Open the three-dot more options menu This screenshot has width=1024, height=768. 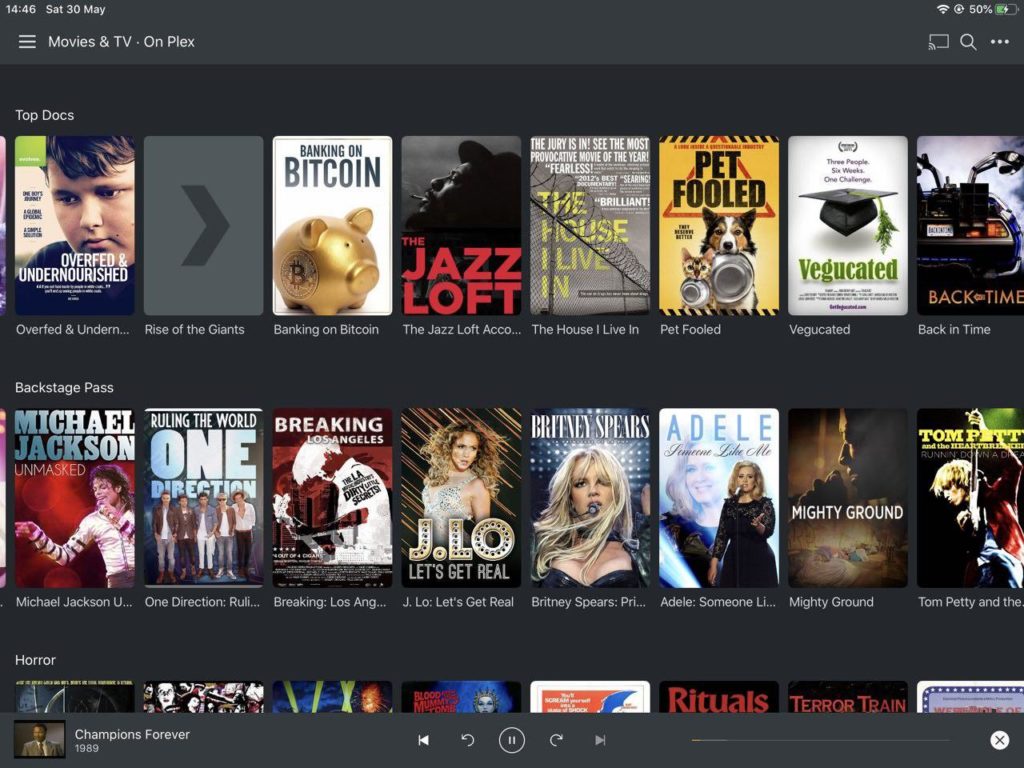click(x=1000, y=42)
